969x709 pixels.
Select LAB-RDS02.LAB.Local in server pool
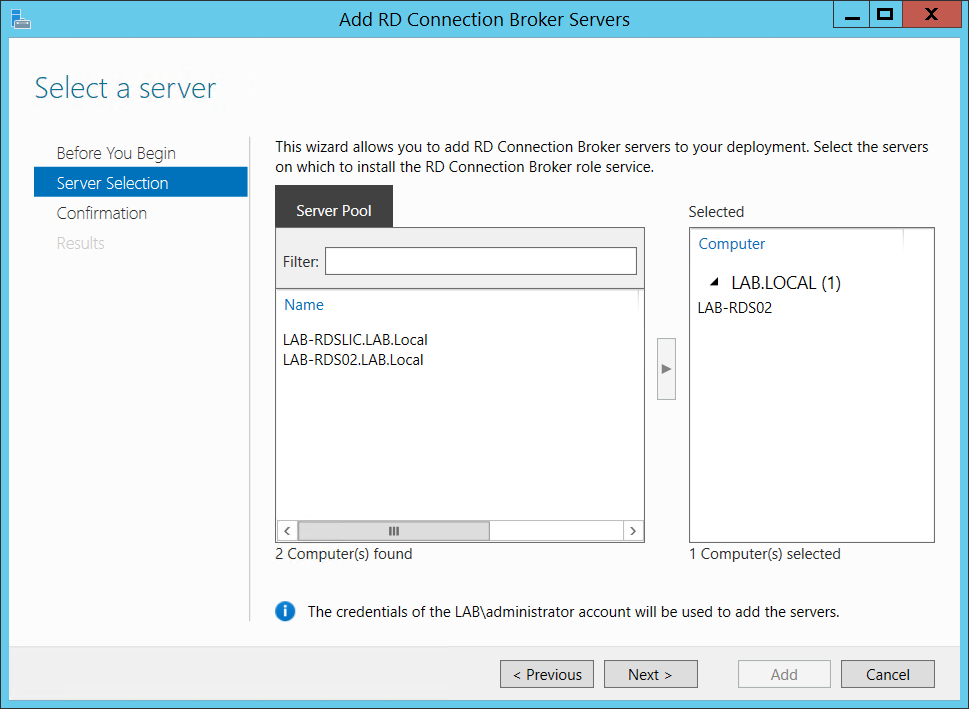pyautogui.click(x=353, y=360)
